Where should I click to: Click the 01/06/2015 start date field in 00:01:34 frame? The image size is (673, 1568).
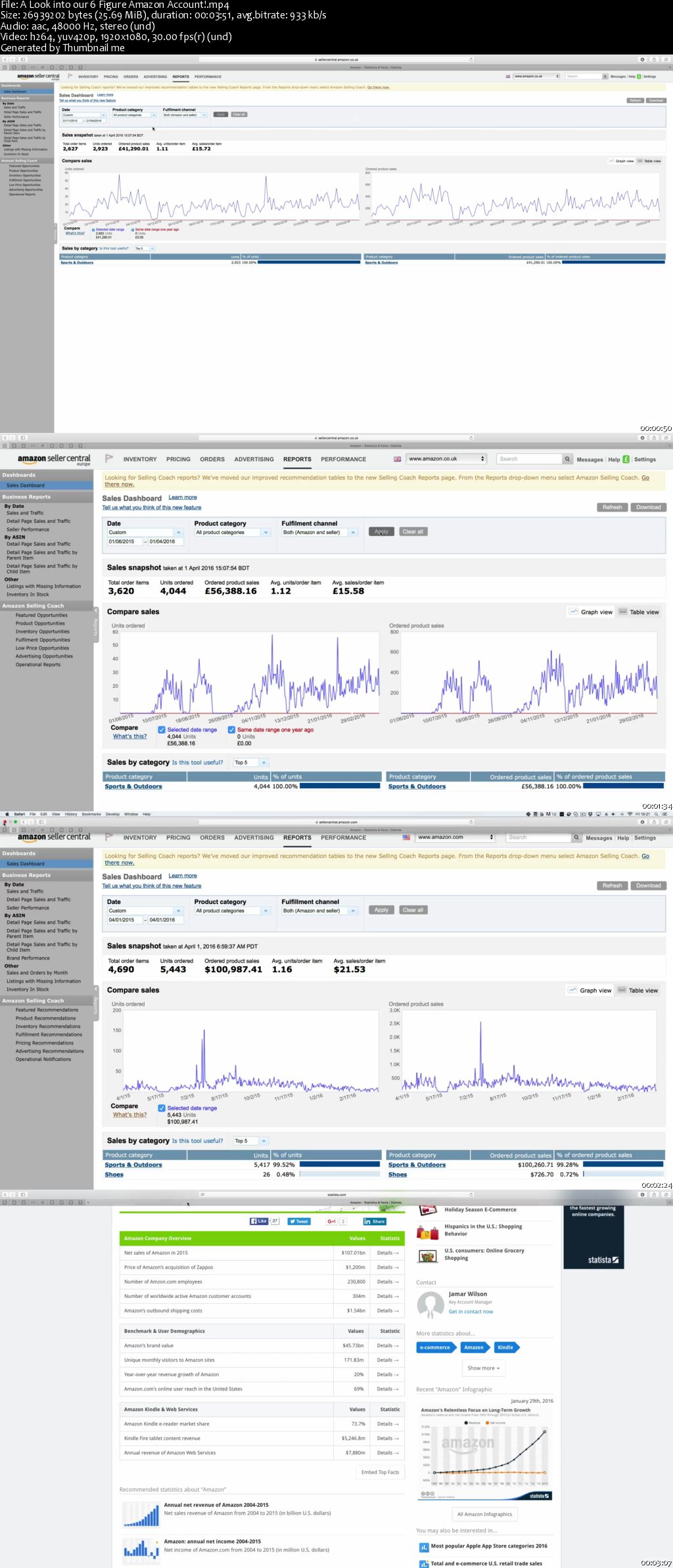[x=125, y=541]
